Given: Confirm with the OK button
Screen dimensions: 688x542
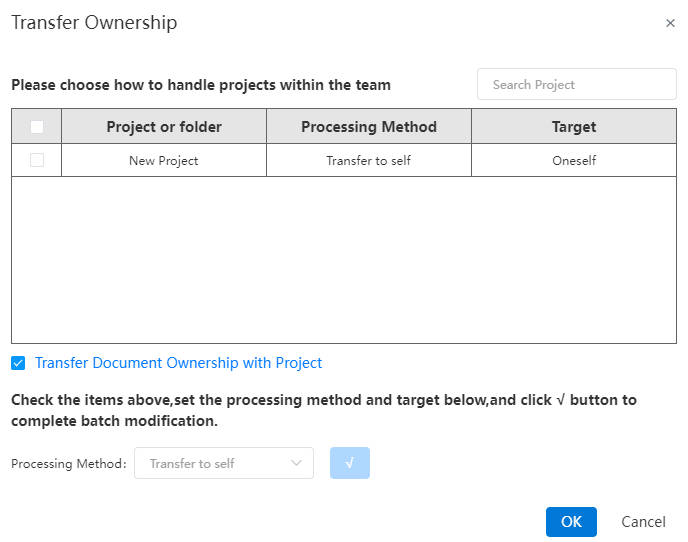Looking at the screenshot, I should pyautogui.click(x=571, y=522).
